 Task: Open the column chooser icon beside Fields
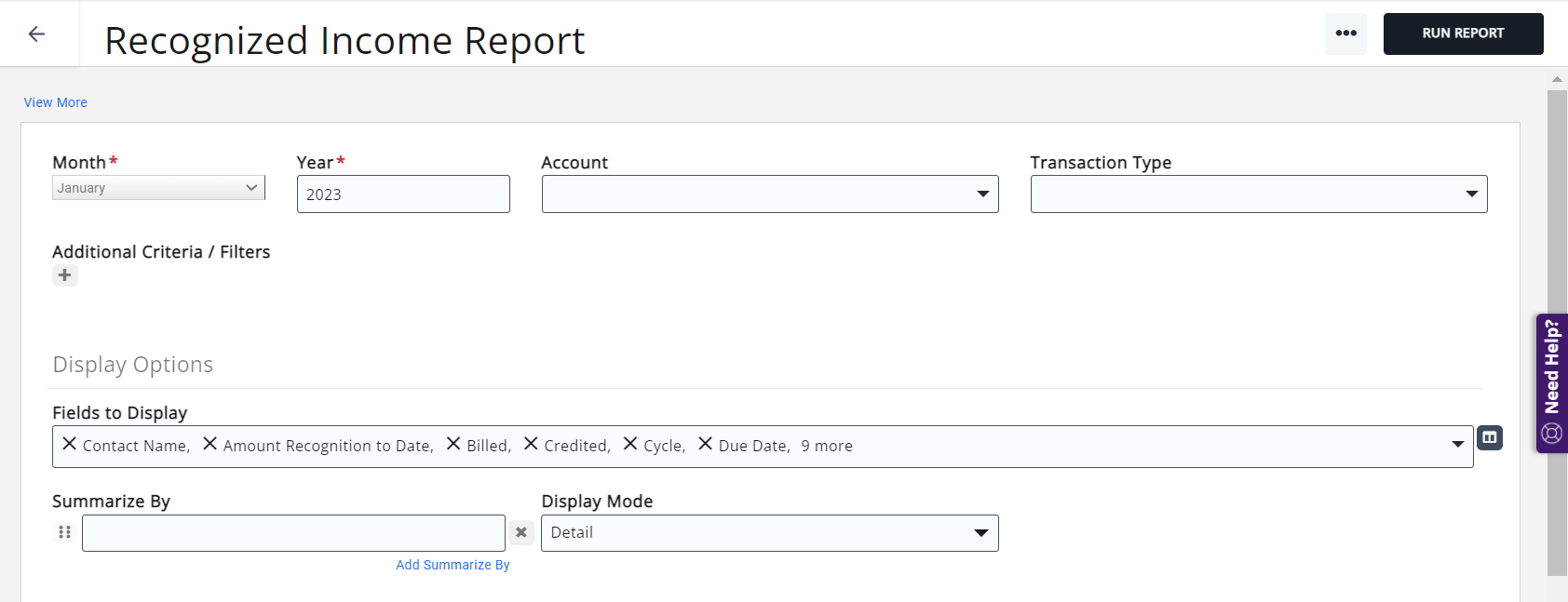click(1490, 437)
